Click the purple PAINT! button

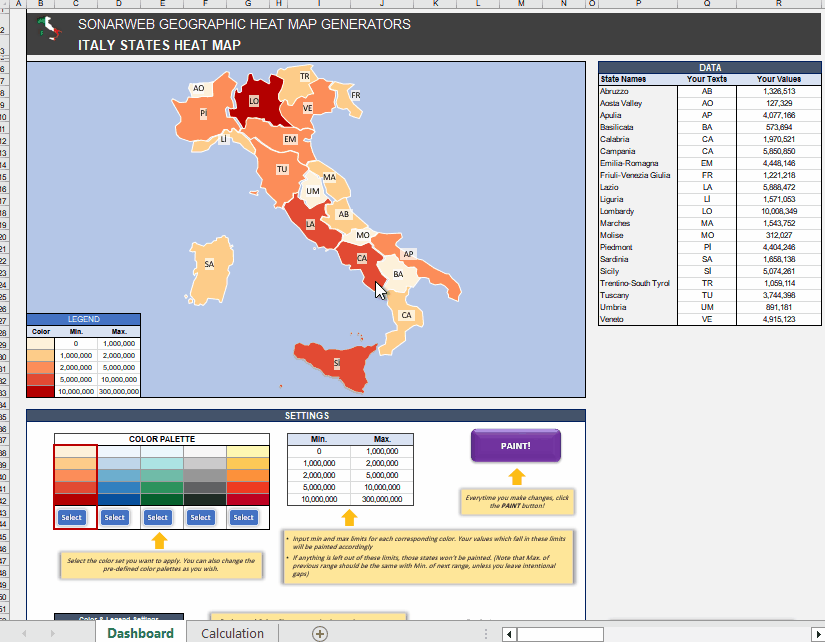(x=516, y=446)
